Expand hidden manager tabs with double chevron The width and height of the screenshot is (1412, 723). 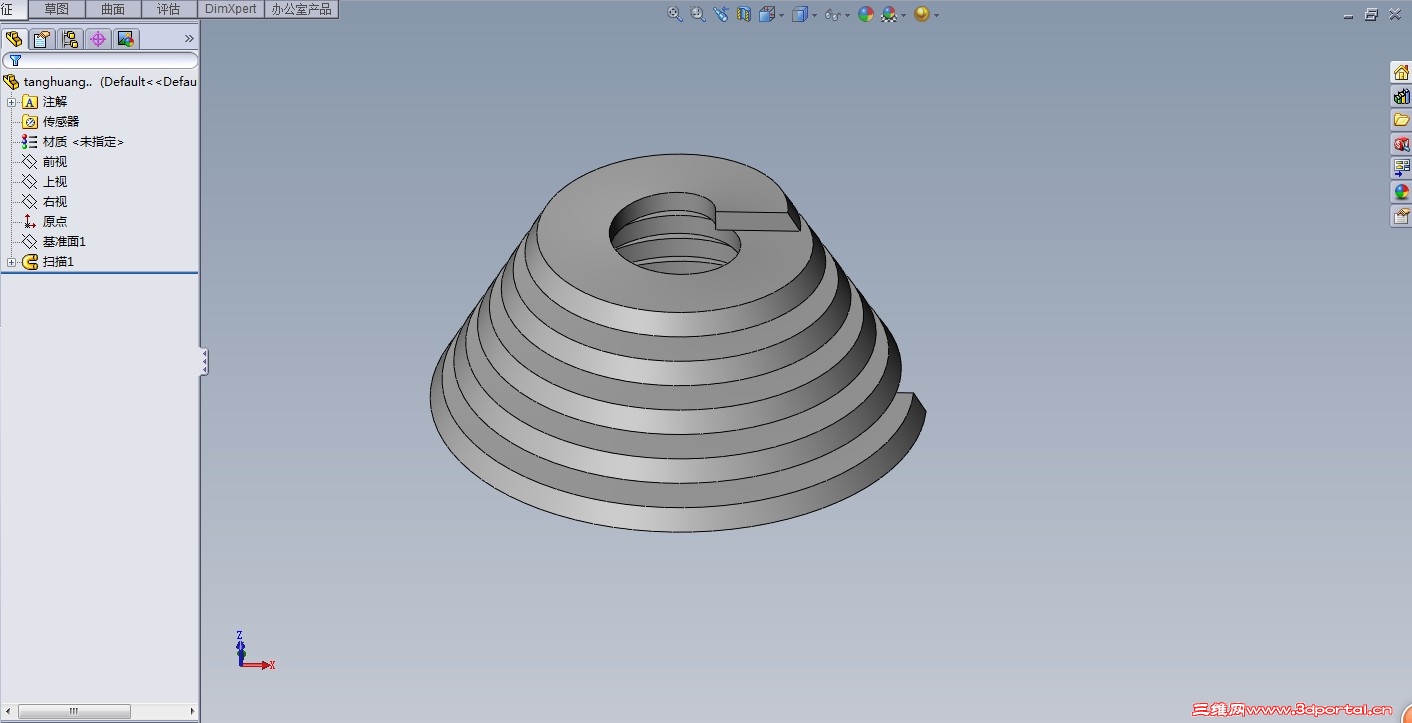point(189,39)
